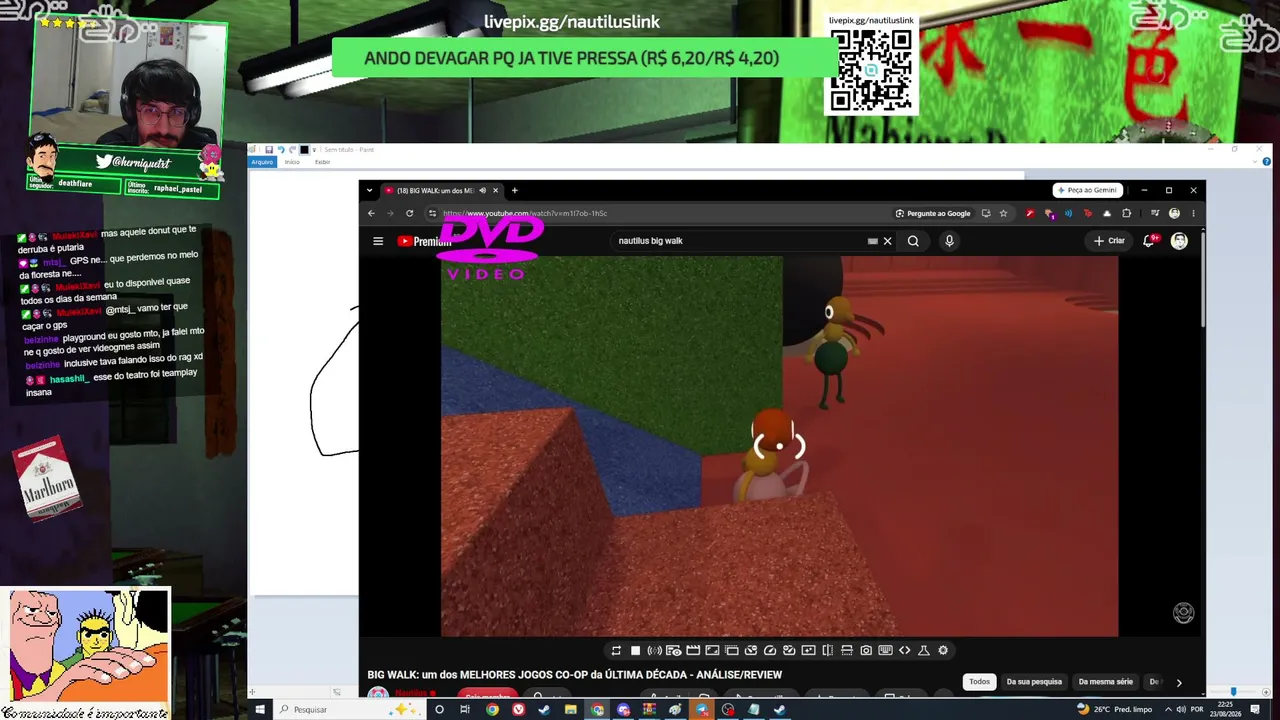
Task: Select the Todos filter chip
Action: (x=979, y=682)
